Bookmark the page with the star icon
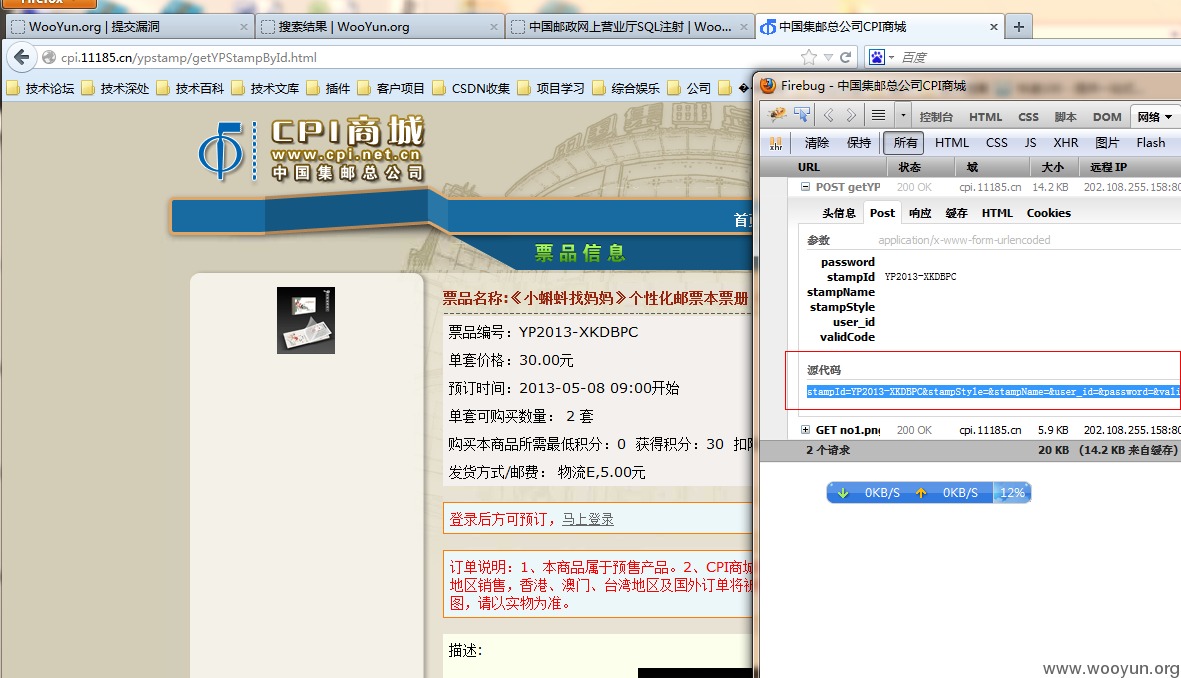Screen dimensions: 1181x678 click(x=808, y=57)
